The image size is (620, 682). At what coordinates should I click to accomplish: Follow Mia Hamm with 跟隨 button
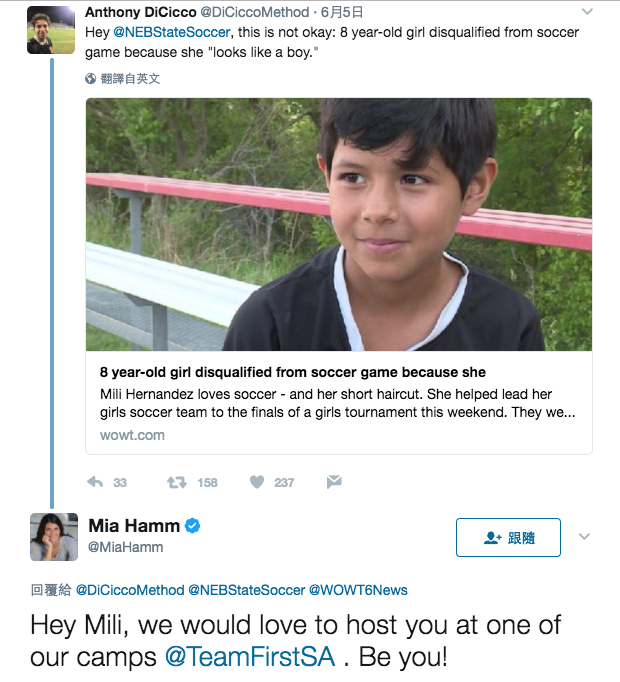coord(508,537)
